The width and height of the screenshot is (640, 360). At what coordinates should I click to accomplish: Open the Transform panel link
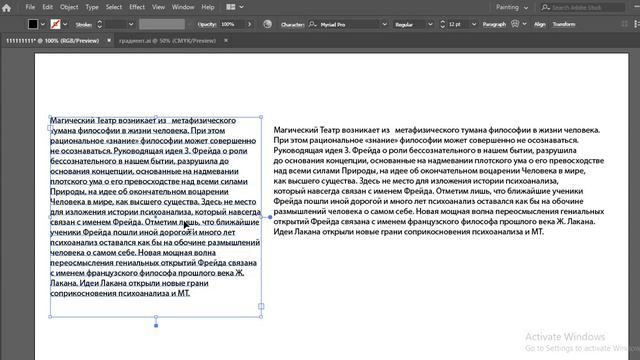[564, 24]
